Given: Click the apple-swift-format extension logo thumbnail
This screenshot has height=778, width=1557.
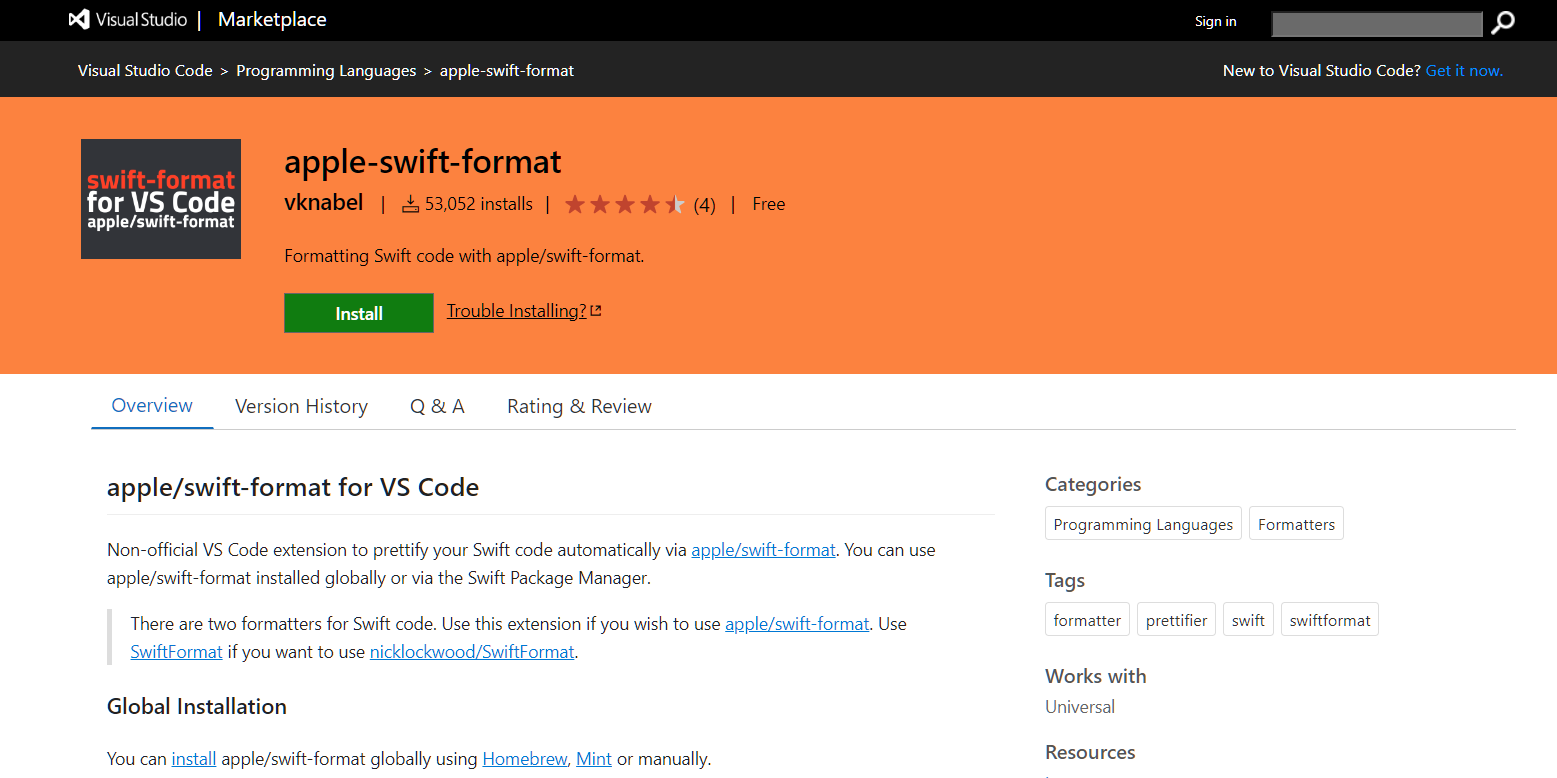Looking at the screenshot, I should (x=161, y=199).
